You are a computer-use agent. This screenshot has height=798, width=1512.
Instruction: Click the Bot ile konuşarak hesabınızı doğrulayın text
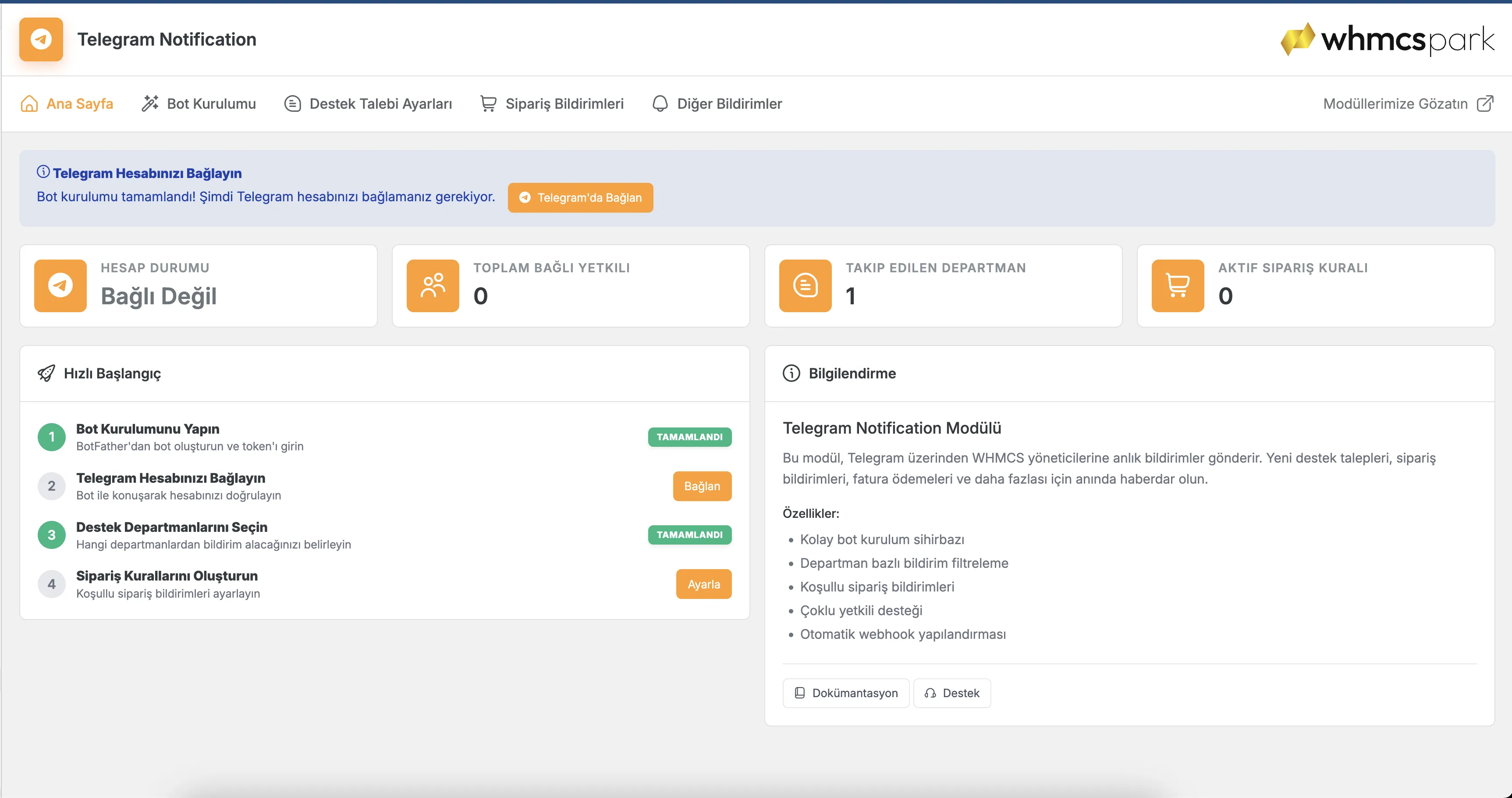(x=178, y=495)
